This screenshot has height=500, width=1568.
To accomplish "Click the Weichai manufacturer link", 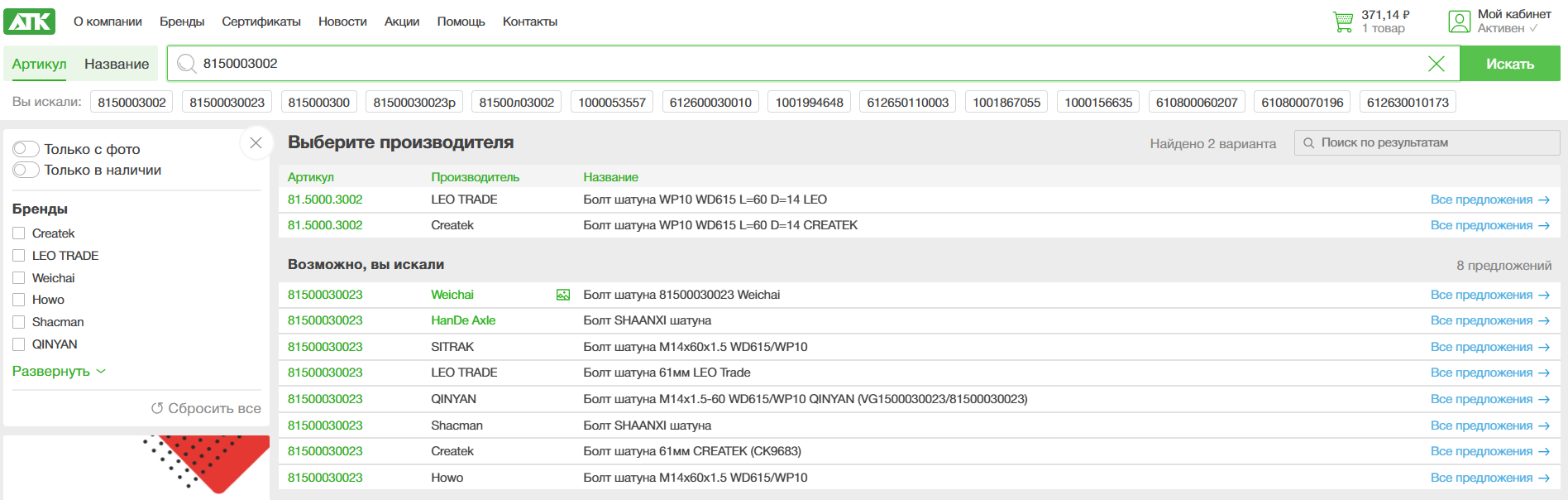I will [x=452, y=295].
